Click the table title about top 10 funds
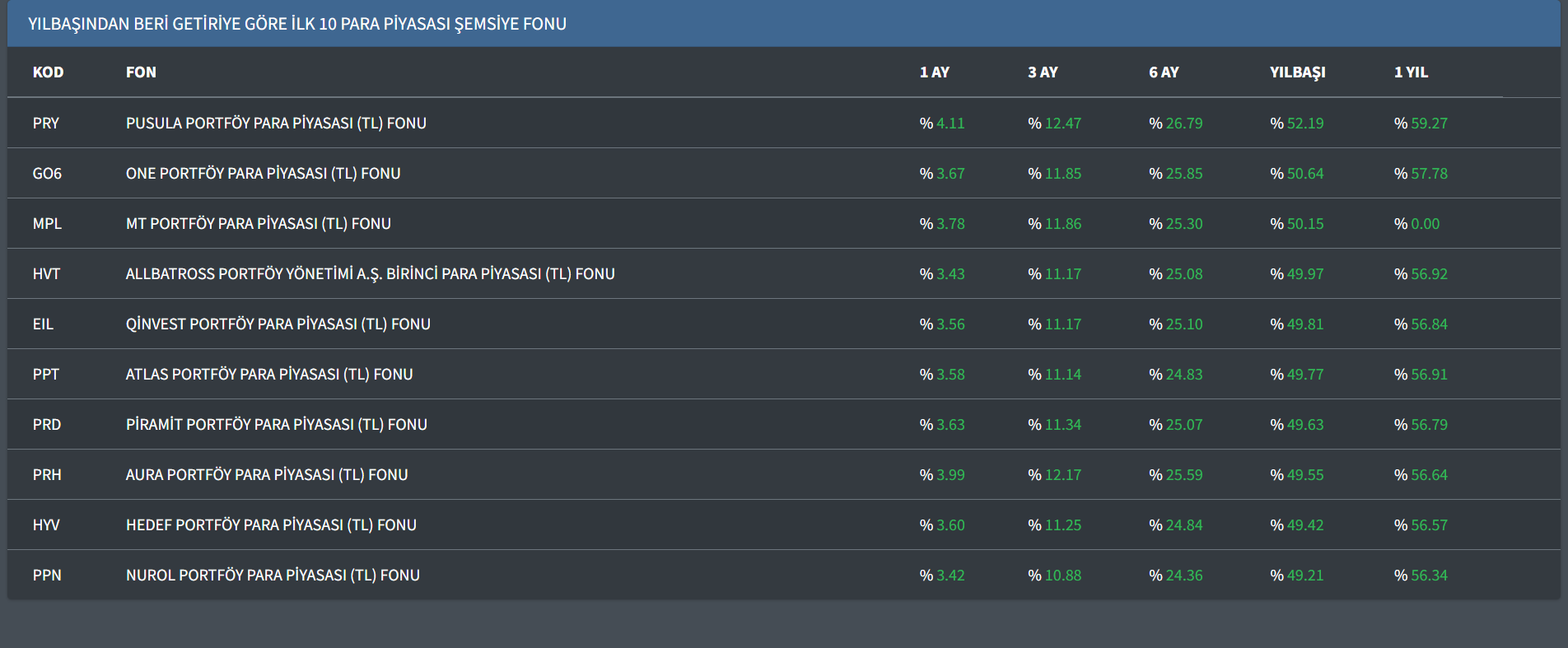The width and height of the screenshot is (1568, 648). coord(297,24)
